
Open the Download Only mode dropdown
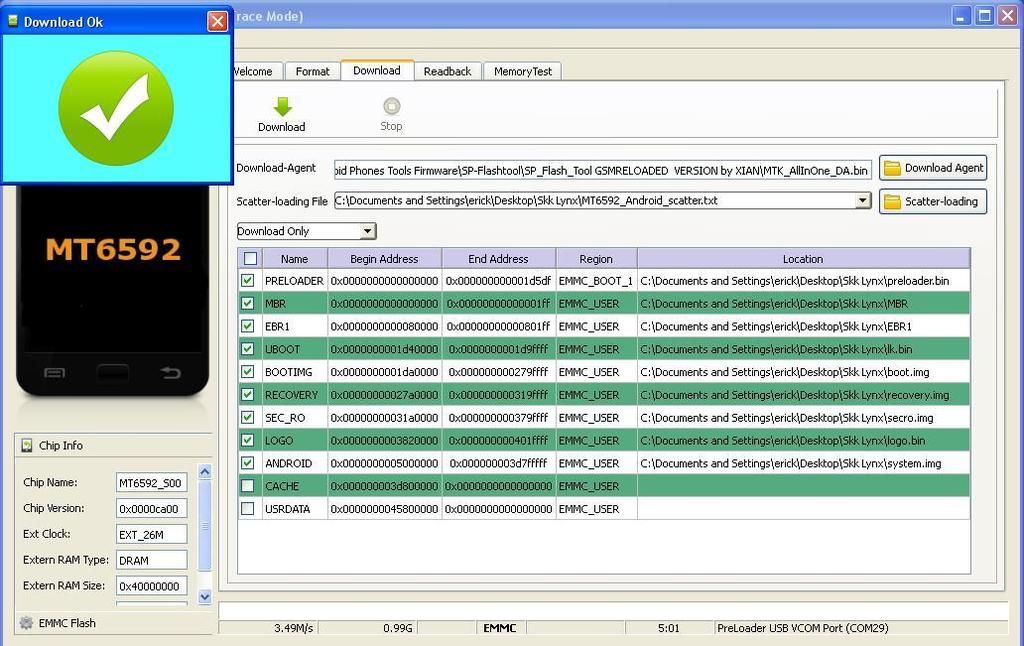[367, 231]
